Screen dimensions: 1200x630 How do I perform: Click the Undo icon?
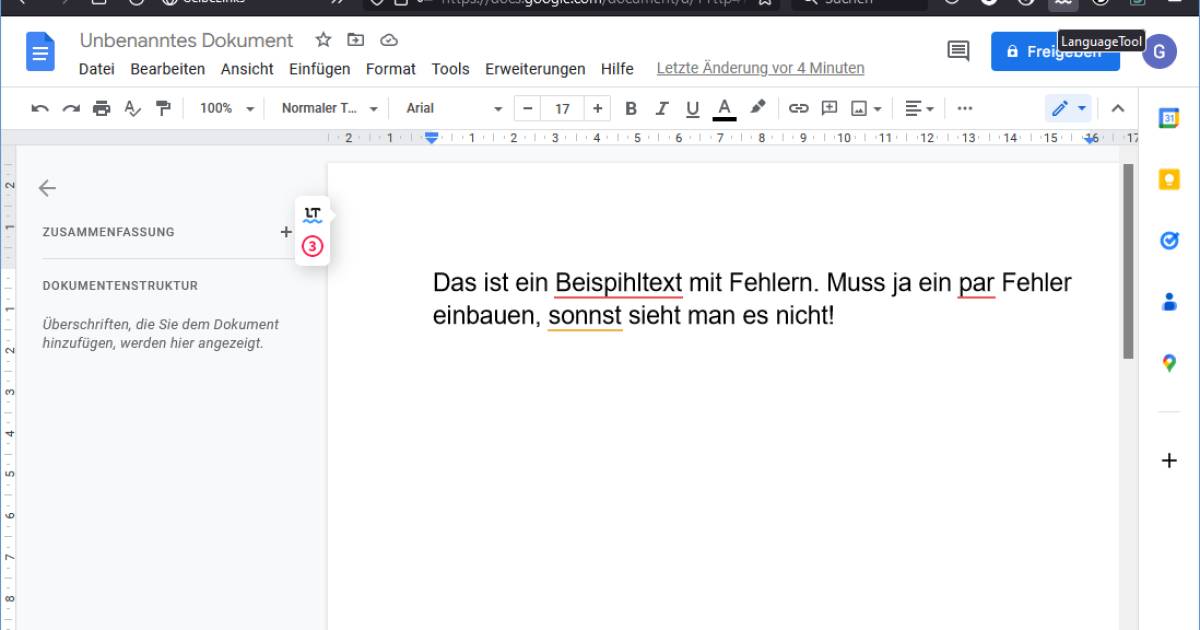pyautogui.click(x=40, y=108)
